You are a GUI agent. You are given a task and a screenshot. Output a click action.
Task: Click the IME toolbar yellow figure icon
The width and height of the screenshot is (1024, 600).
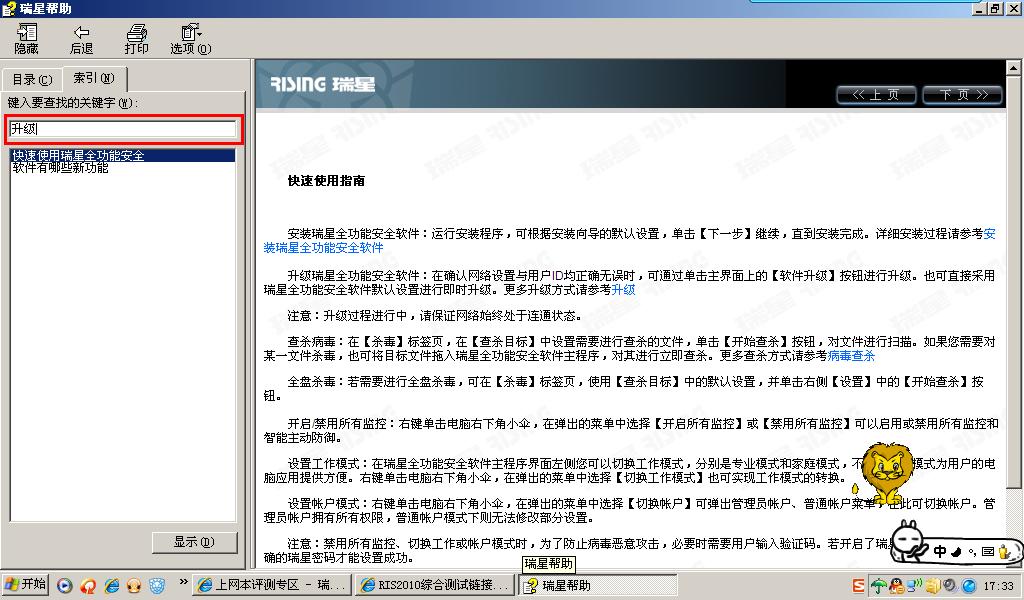pyautogui.click(x=1004, y=552)
